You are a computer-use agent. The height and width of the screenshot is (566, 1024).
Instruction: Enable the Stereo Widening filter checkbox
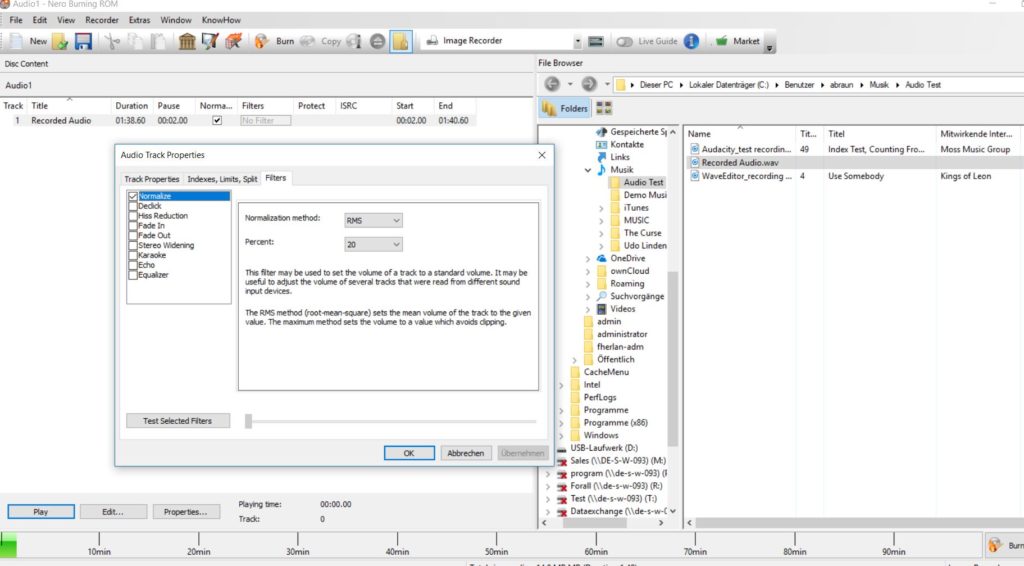133,245
